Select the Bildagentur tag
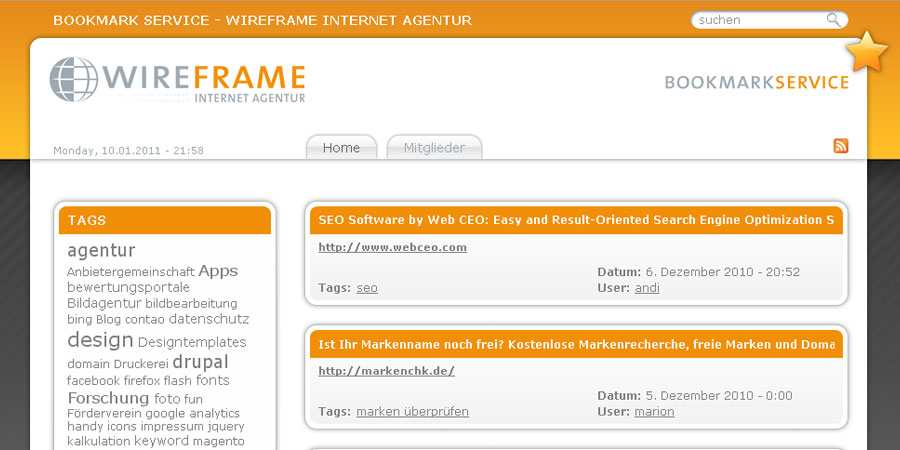Screen dimensions: 900x450 [104, 303]
